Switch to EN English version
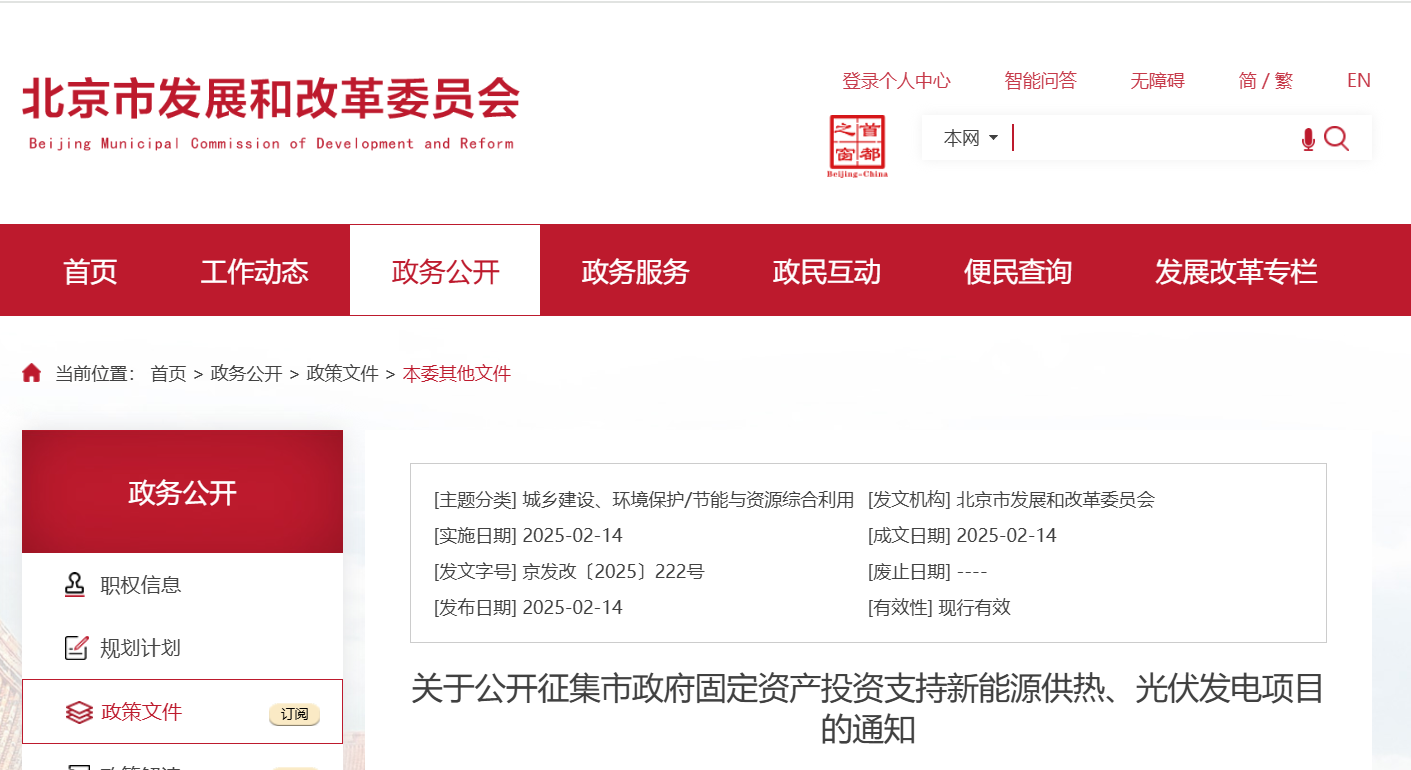 coord(1358,81)
